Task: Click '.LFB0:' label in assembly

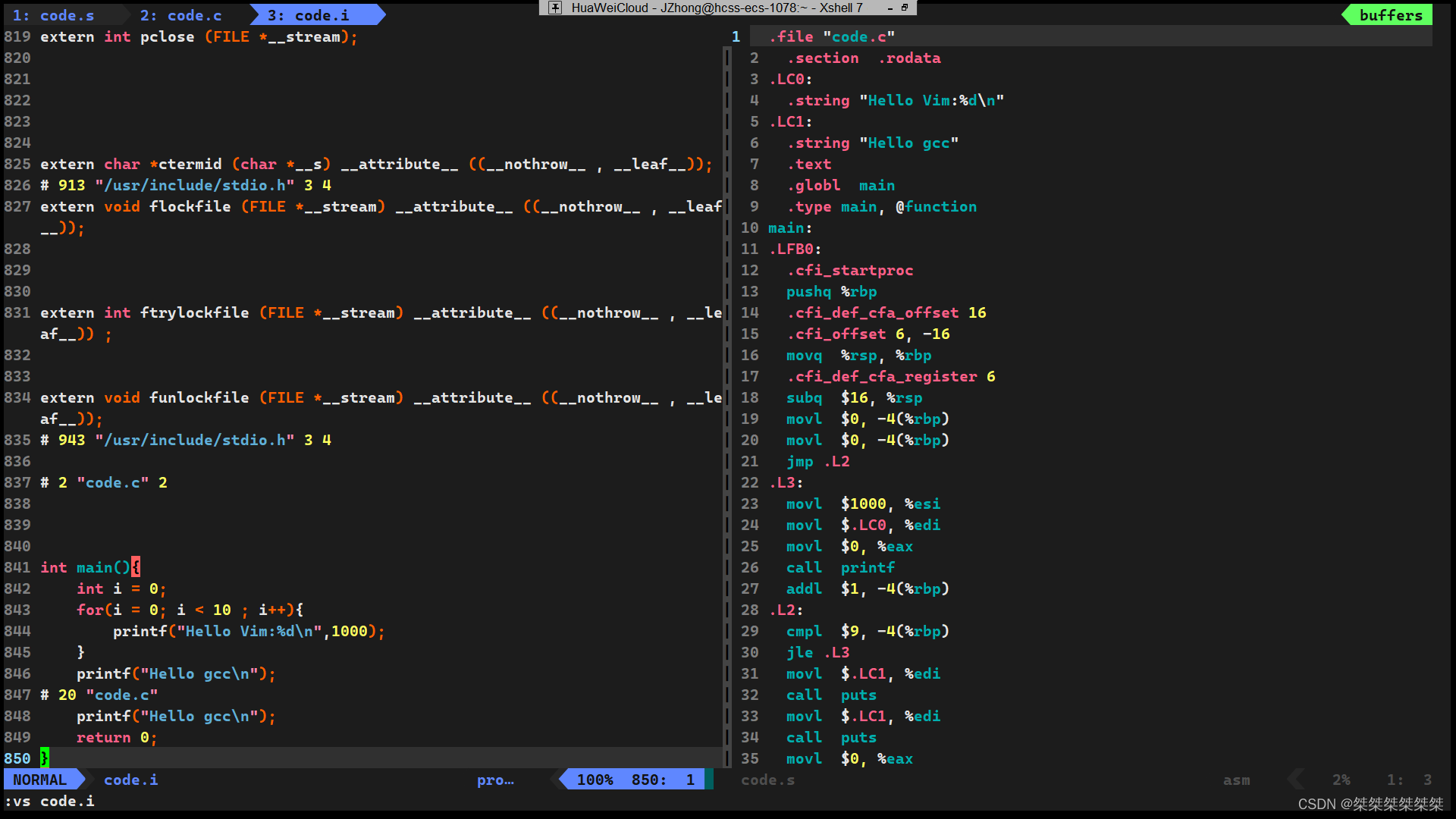Action: tap(795, 249)
